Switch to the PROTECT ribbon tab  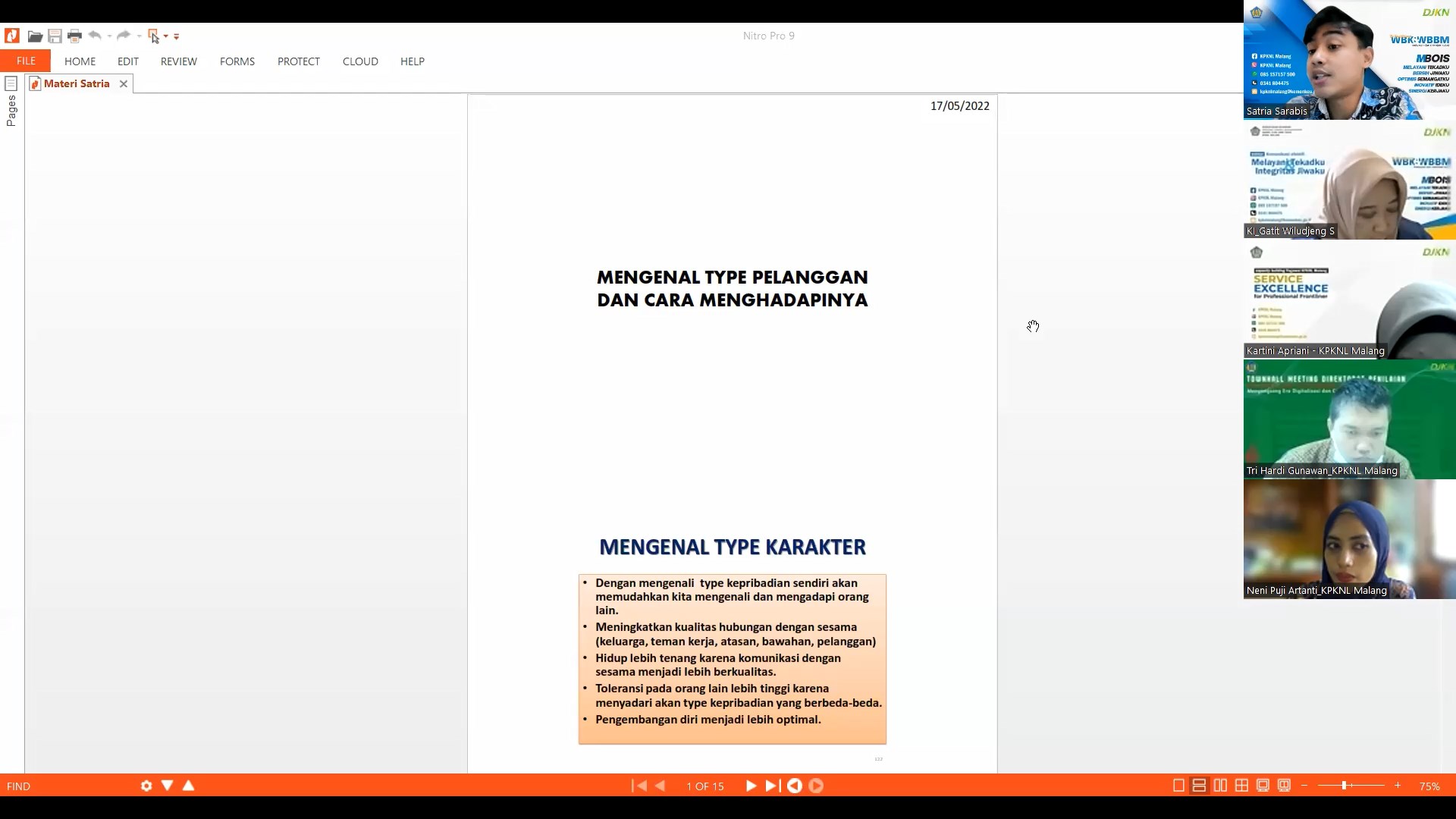coord(299,61)
